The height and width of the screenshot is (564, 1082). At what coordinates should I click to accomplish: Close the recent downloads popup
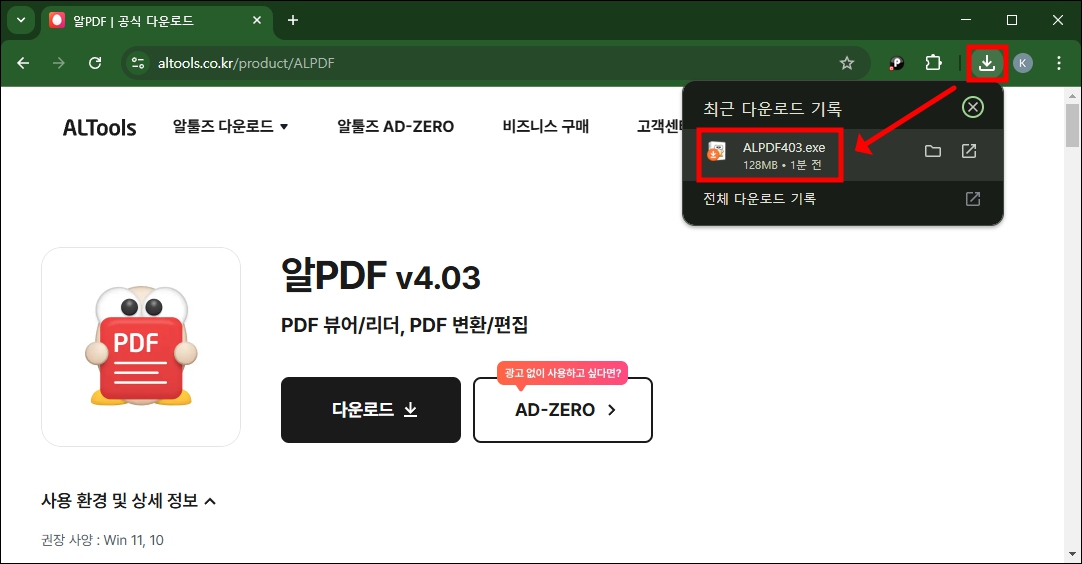coord(972,107)
